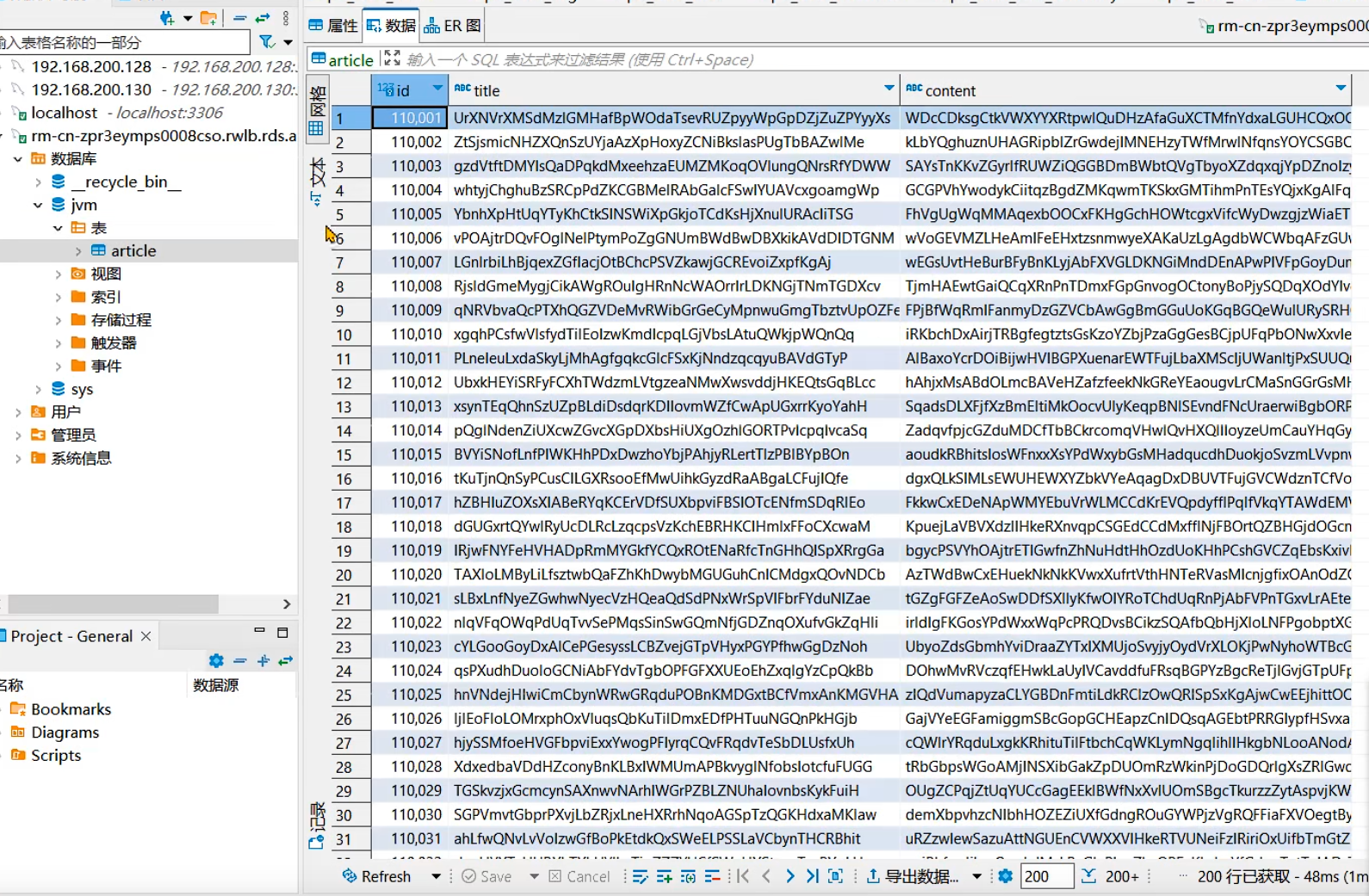Create a new folder in the navigator

(x=208, y=17)
